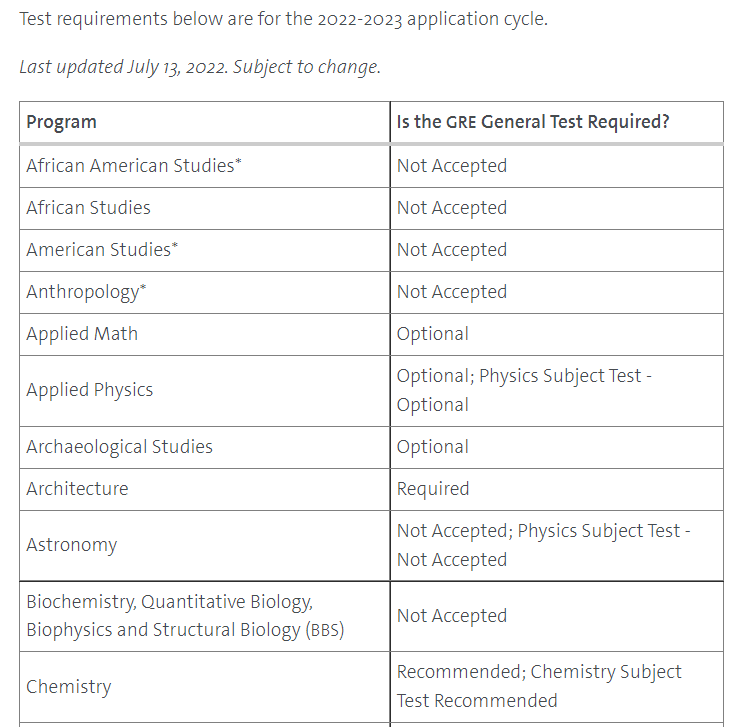This screenshot has height=727, width=745.
Task: Click the Archaeological Studies program cell
Action: click(119, 447)
